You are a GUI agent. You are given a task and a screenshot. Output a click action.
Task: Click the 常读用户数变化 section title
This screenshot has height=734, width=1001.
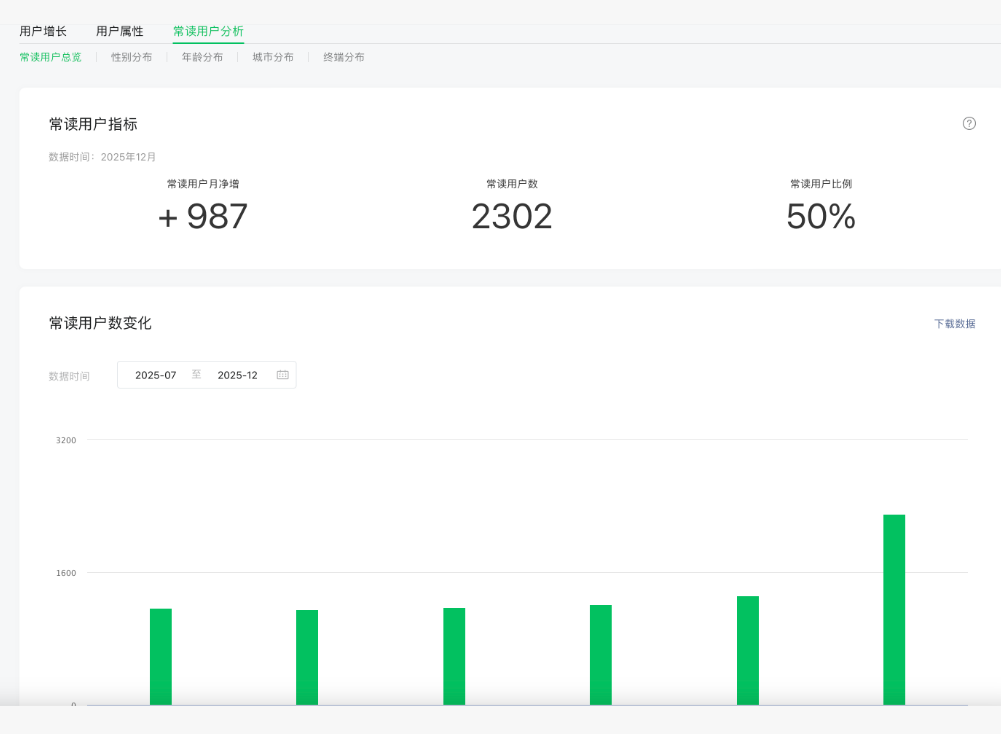(100, 323)
